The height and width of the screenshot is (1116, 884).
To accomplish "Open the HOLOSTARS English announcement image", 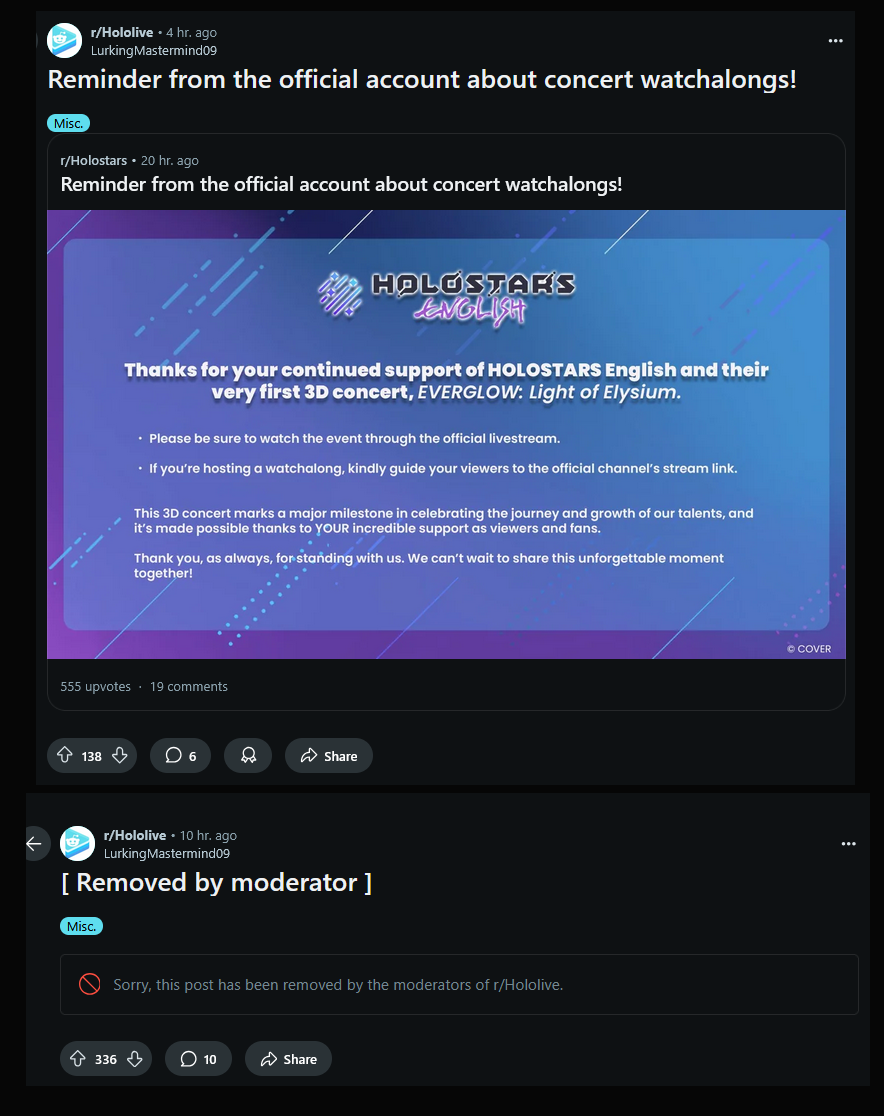I will click(x=446, y=434).
